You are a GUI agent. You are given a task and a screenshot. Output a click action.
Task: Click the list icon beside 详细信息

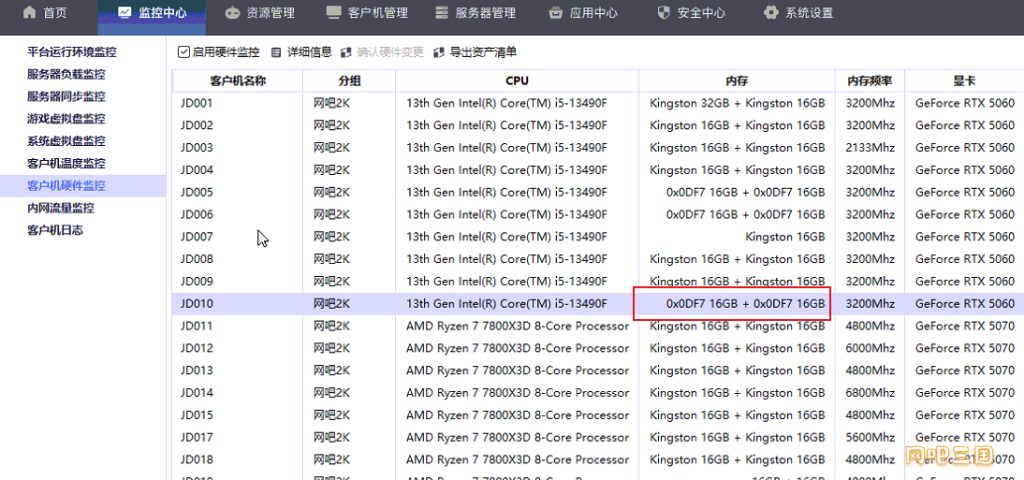click(x=276, y=52)
